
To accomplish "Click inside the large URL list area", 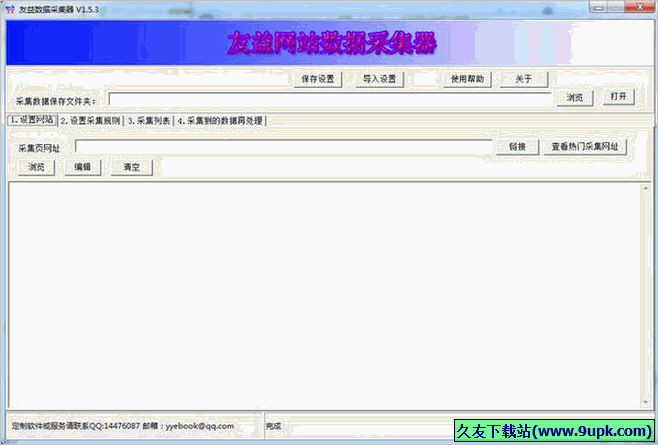I will point(325,295).
